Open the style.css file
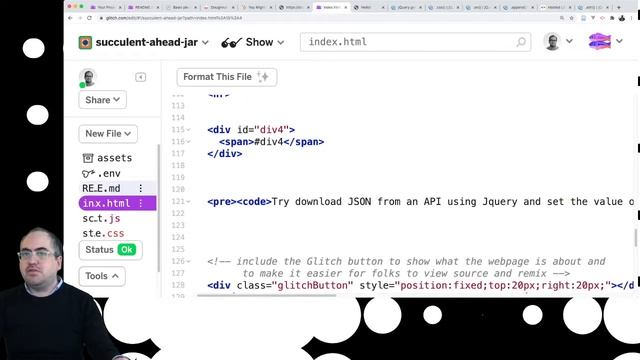Image resolution: width=640 pixels, height=360 pixels. coord(103,233)
